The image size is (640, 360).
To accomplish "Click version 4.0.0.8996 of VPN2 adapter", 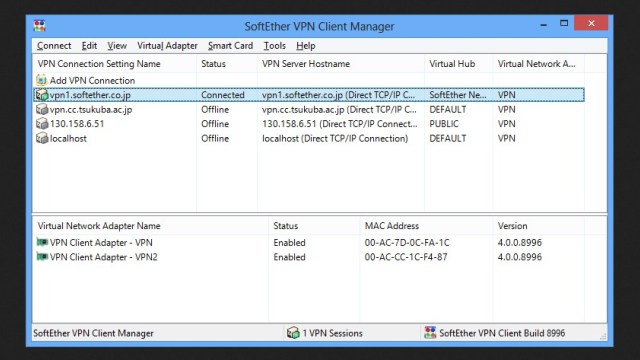I will click(x=520, y=257).
